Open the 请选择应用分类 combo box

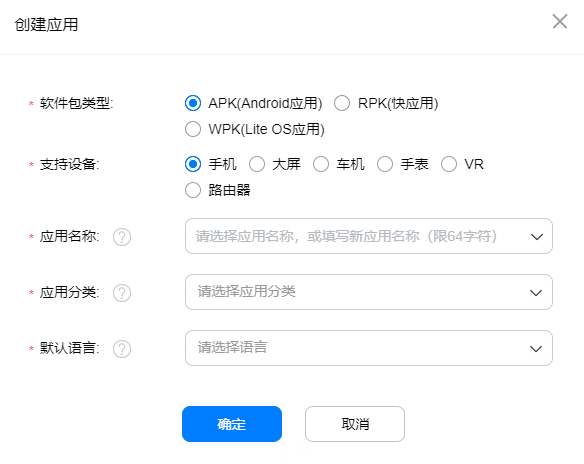tap(369, 292)
